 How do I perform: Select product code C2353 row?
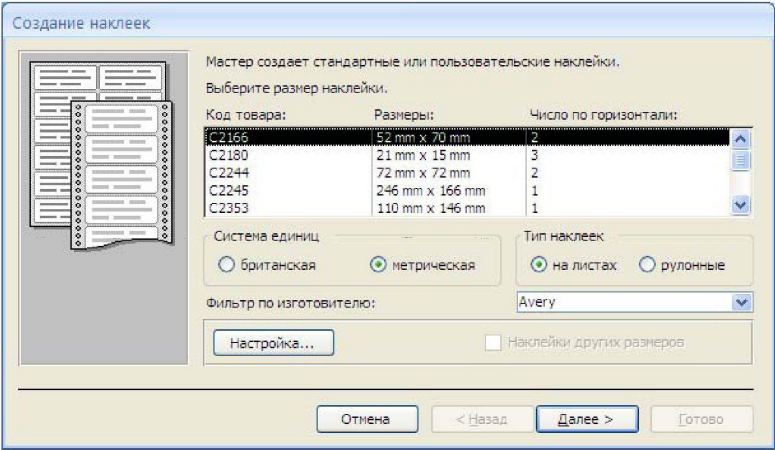click(x=467, y=208)
